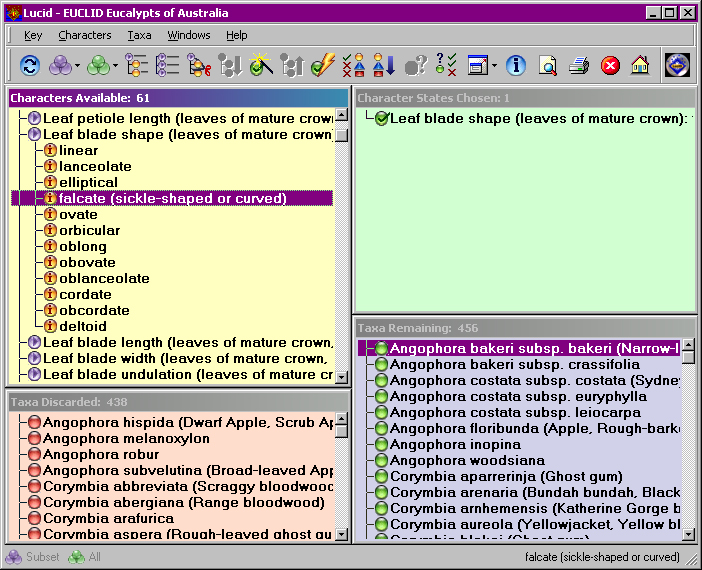Click the collapse character tree list icon
Viewport: 702px width, 570px height.
(x=168, y=65)
